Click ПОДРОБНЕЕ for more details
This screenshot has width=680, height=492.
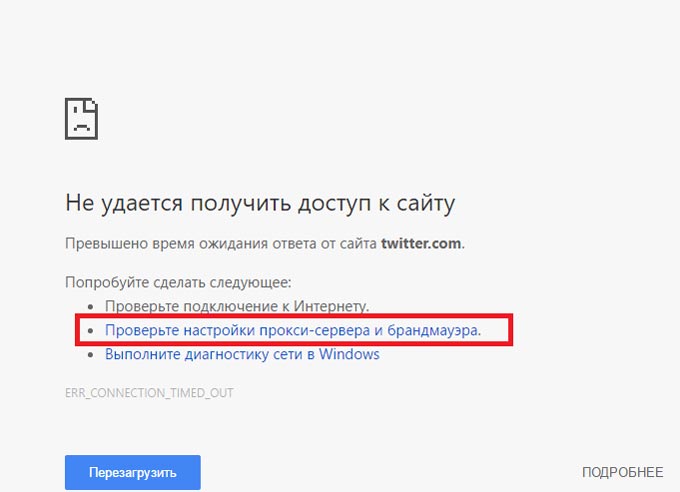click(x=622, y=472)
